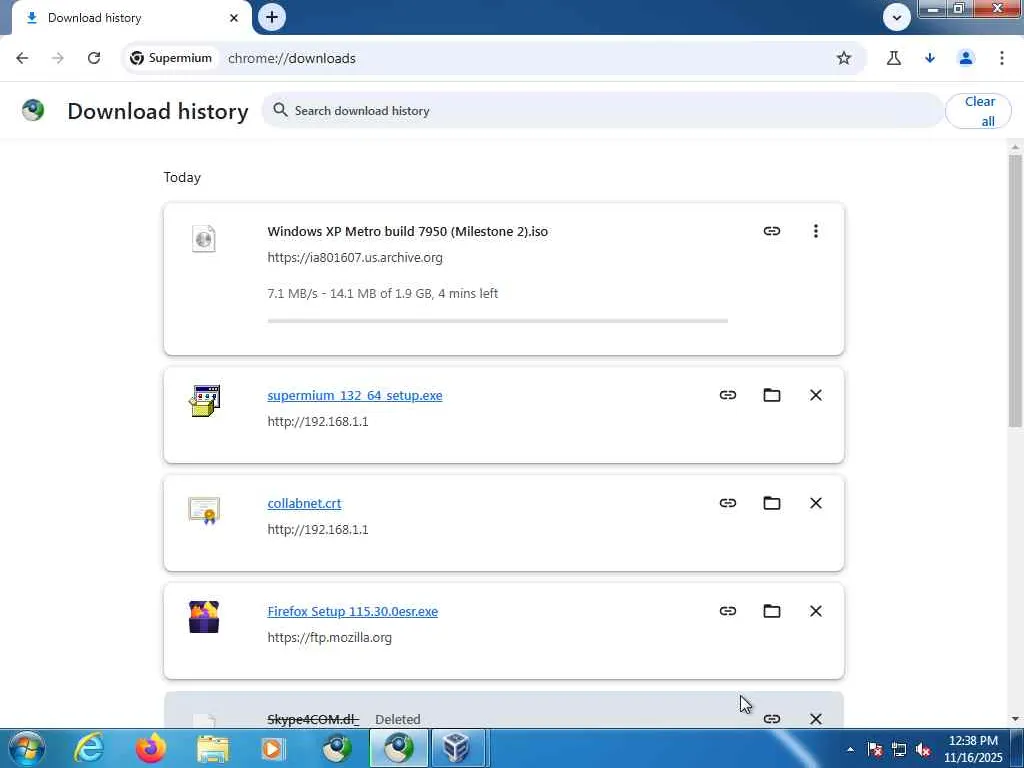1024x768 pixels.
Task: Click the muted volume tray icon
Action: click(923, 750)
